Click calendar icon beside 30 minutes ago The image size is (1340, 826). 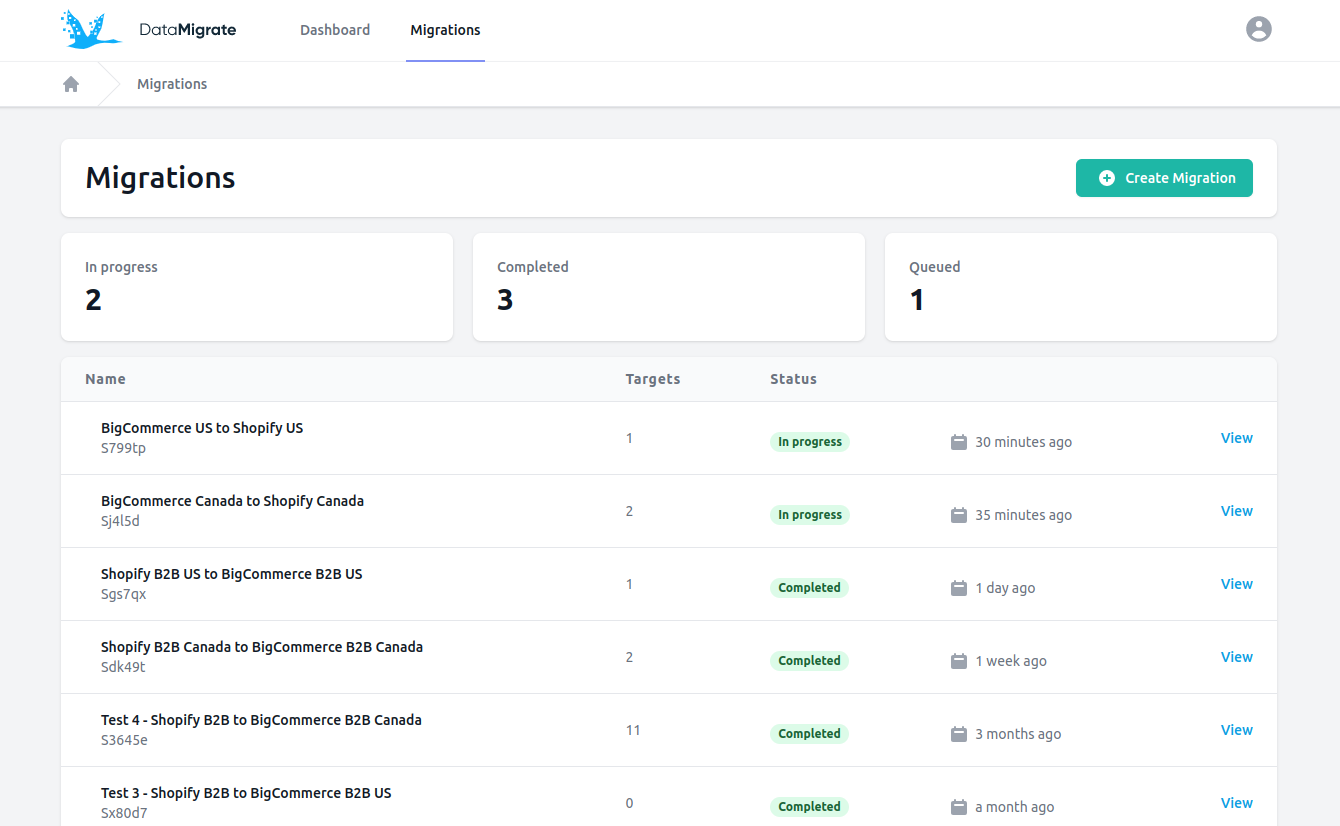[959, 442]
